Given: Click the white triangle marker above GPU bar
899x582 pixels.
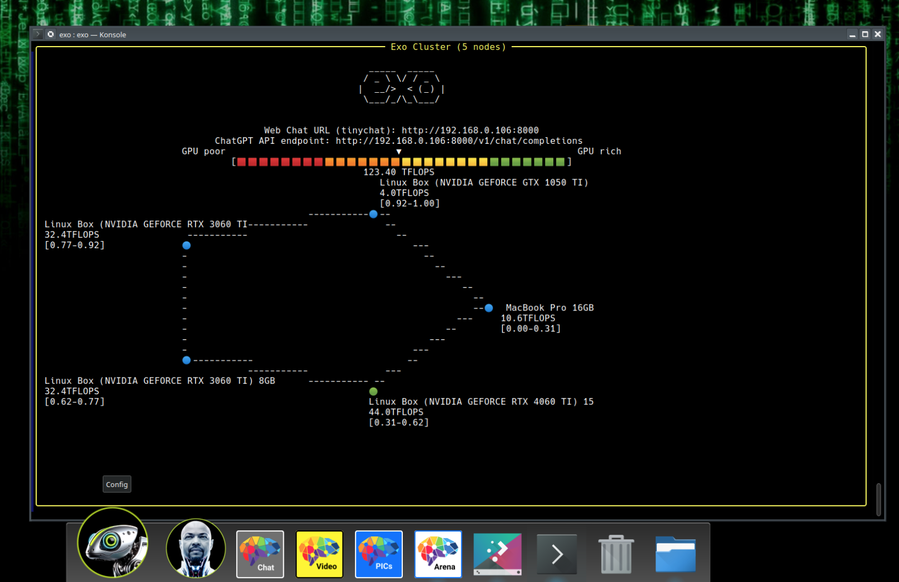Looking at the screenshot, I should point(399,152).
